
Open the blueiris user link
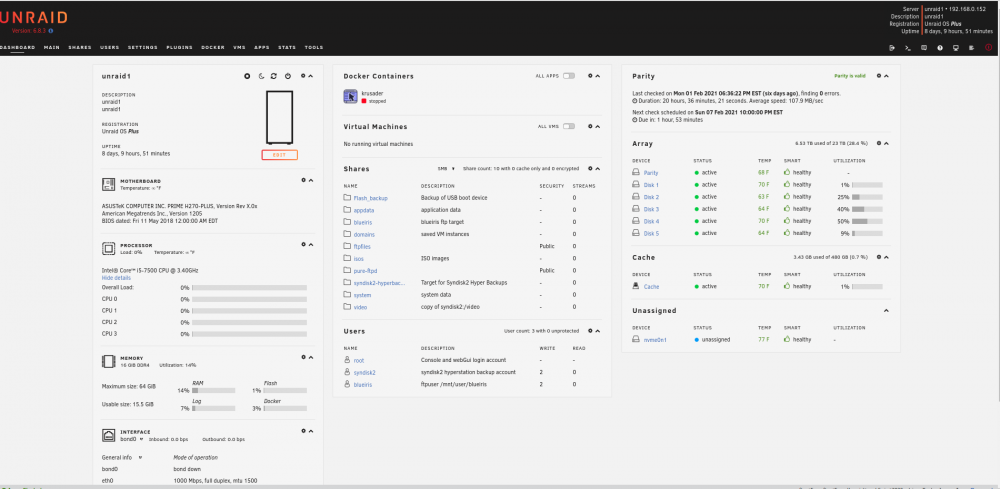tap(363, 384)
